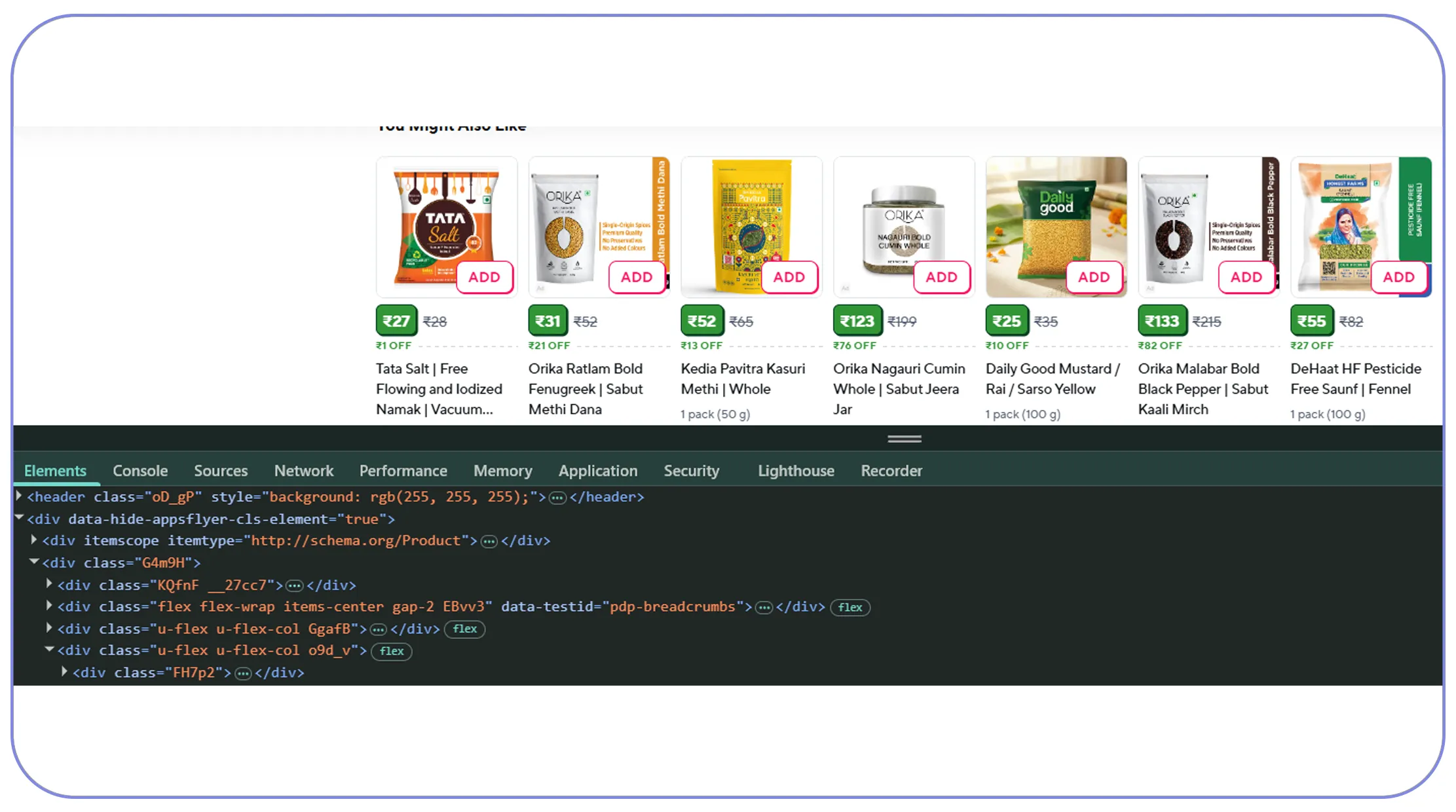Screen dimensions: 1456x812
Task: Switch to the Console tab
Action: coord(140,471)
